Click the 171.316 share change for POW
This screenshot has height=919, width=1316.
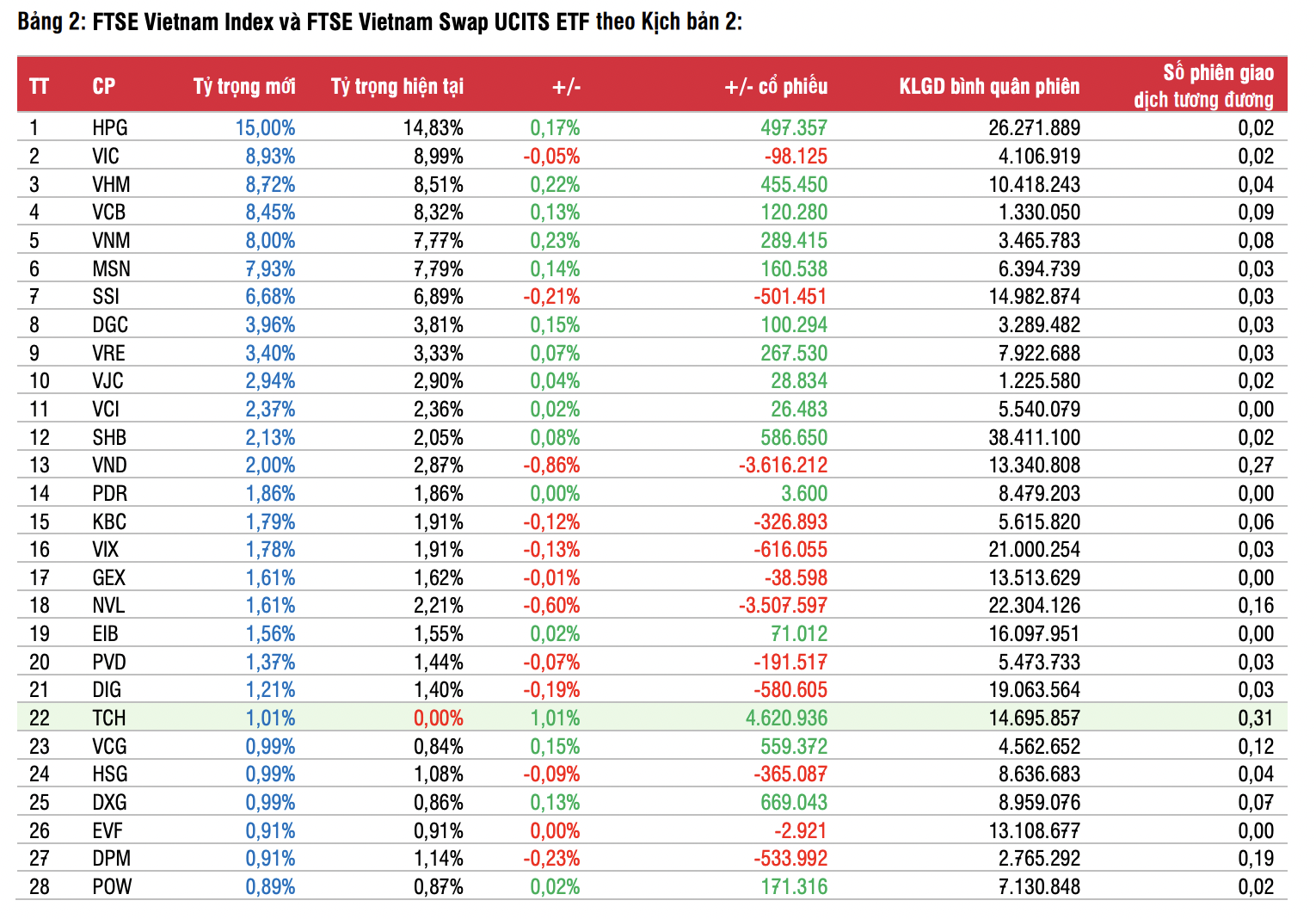coord(794,886)
